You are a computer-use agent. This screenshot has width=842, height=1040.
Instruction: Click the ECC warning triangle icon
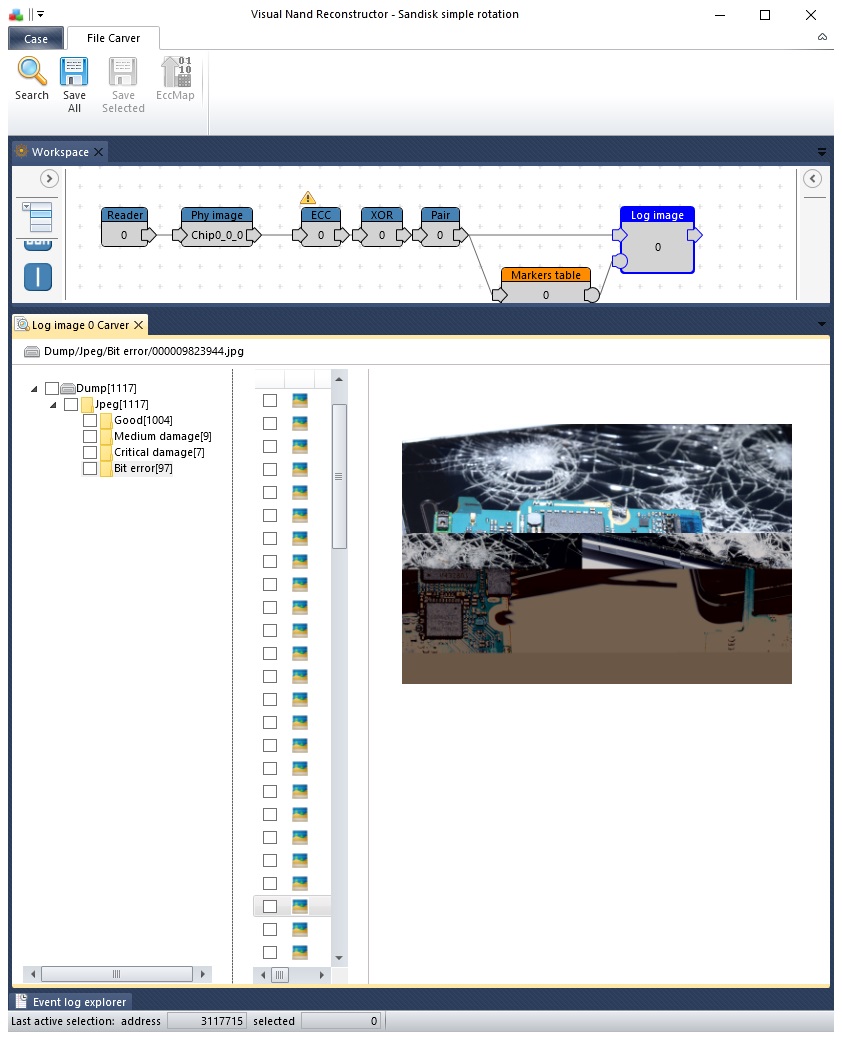pyautogui.click(x=307, y=198)
